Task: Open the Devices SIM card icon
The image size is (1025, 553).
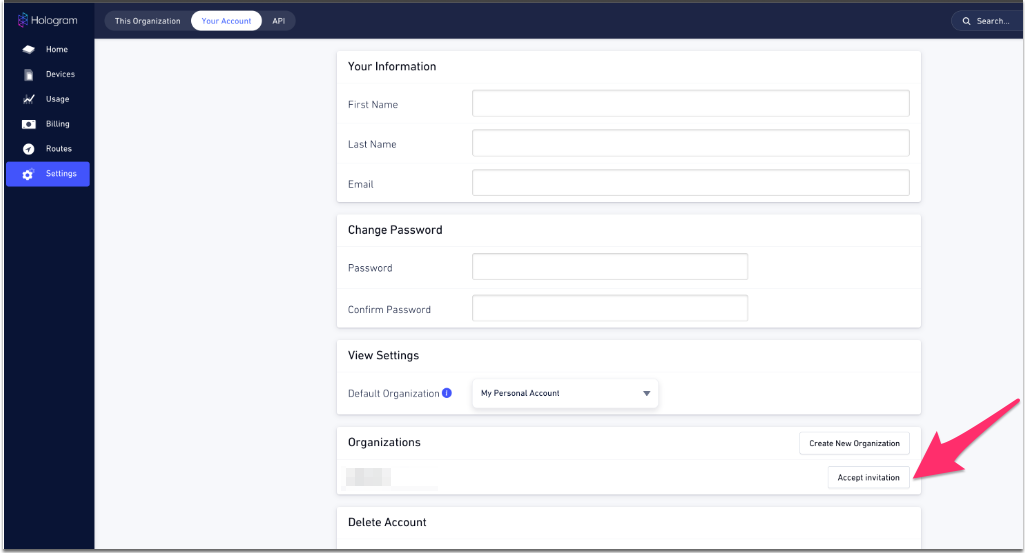Action: 28,75
